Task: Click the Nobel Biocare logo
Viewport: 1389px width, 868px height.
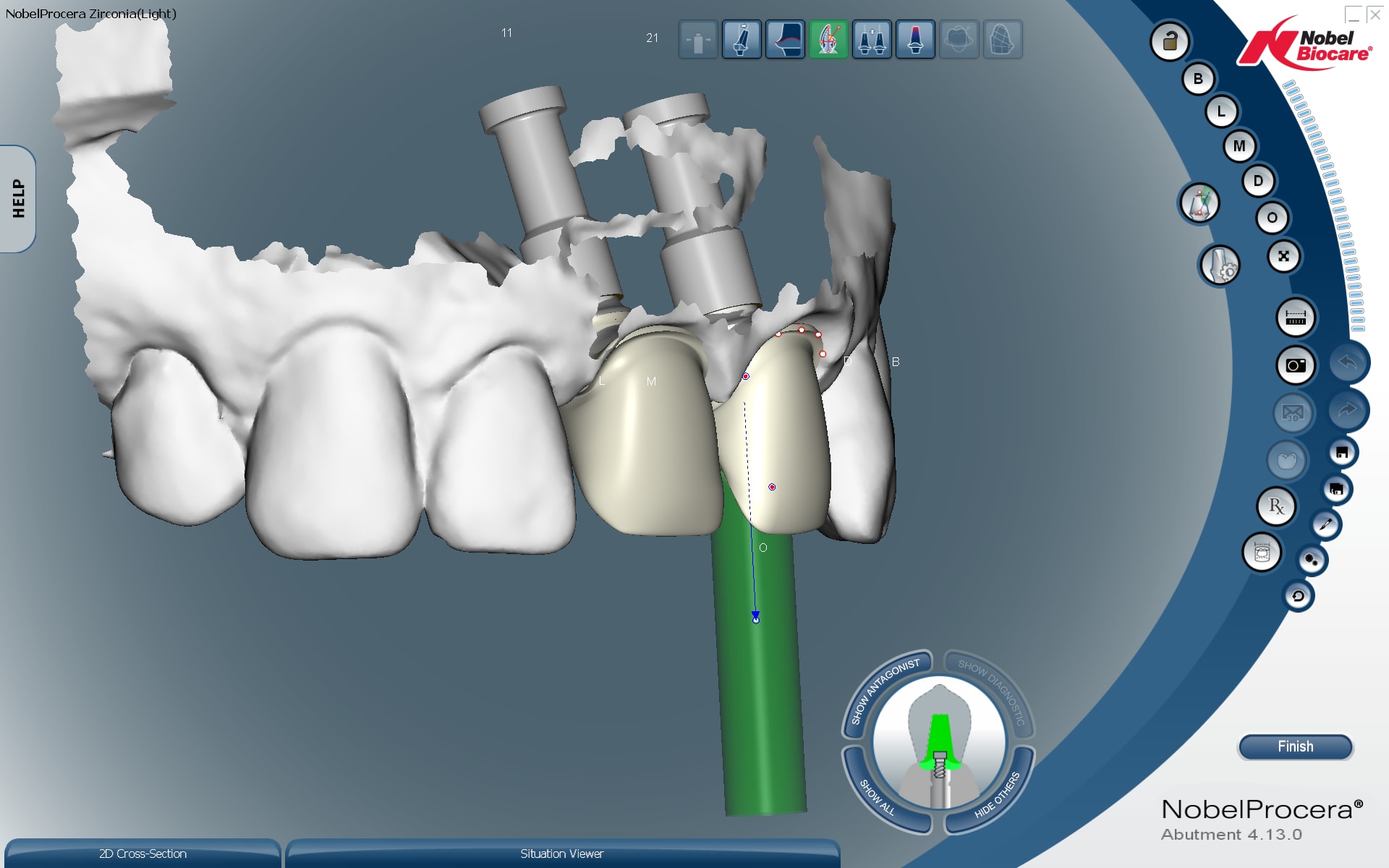Action: (x=1304, y=45)
